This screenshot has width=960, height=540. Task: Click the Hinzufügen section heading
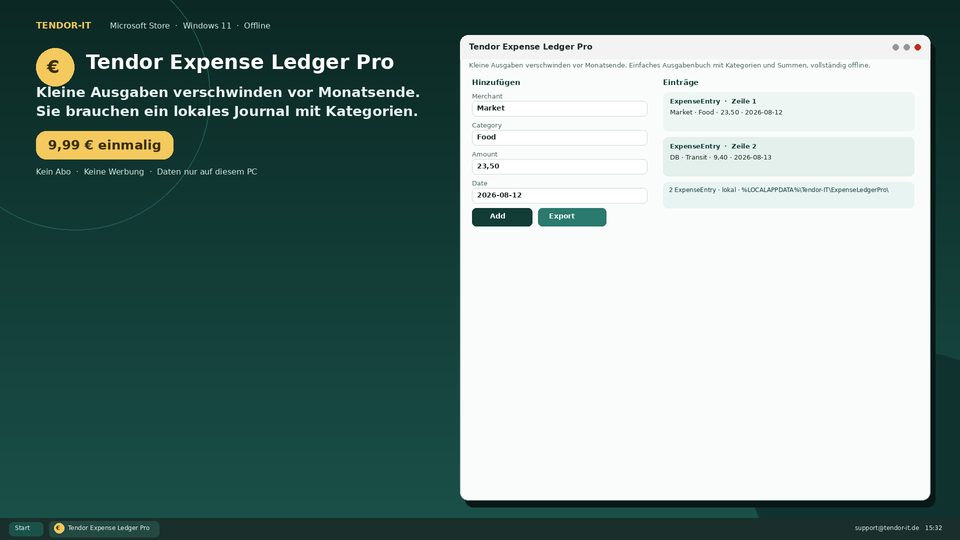(x=496, y=82)
